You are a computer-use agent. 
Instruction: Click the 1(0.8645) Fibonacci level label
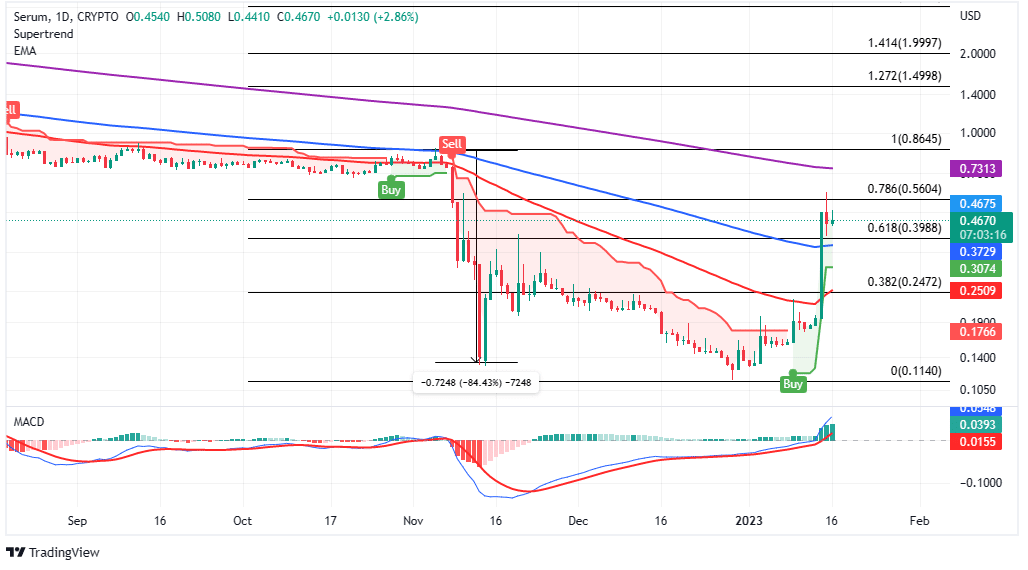point(916,139)
